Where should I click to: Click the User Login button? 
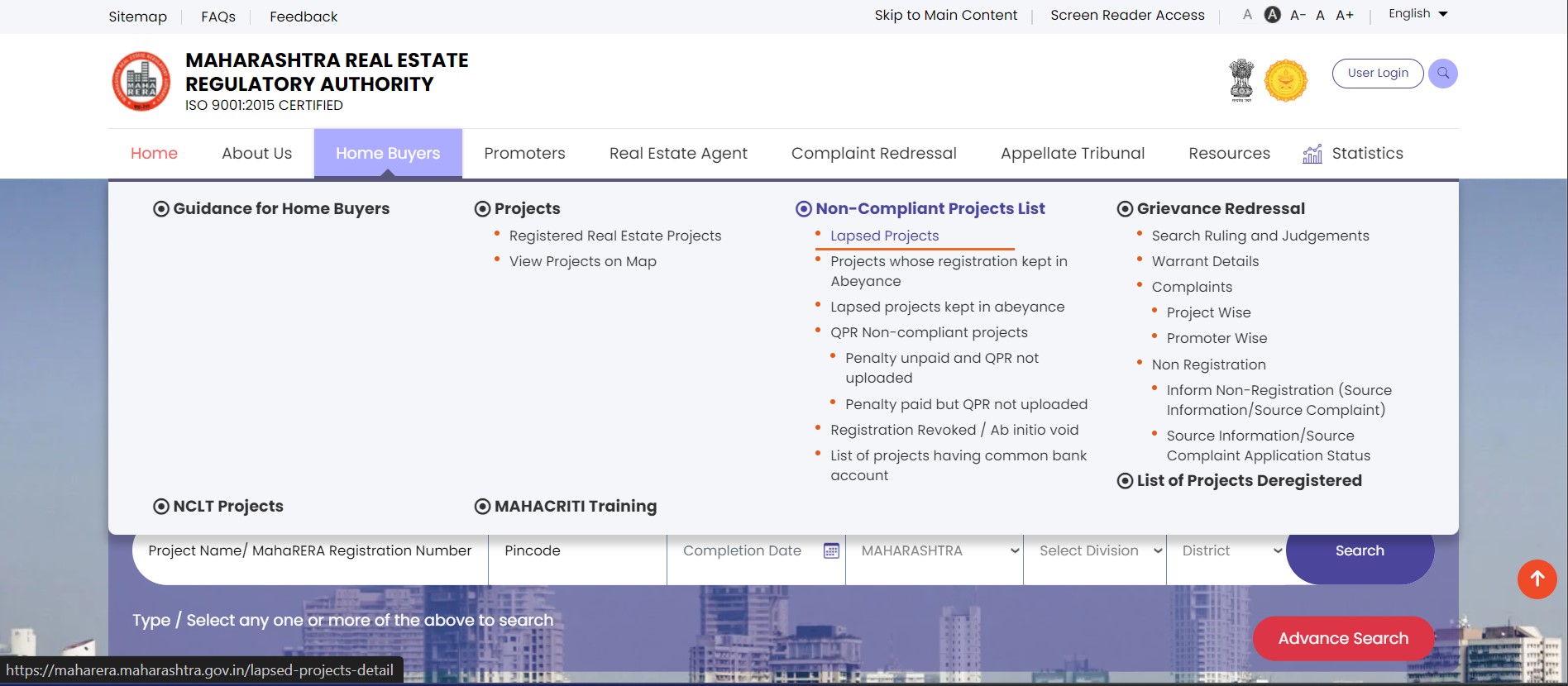click(x=1377, y=73)
